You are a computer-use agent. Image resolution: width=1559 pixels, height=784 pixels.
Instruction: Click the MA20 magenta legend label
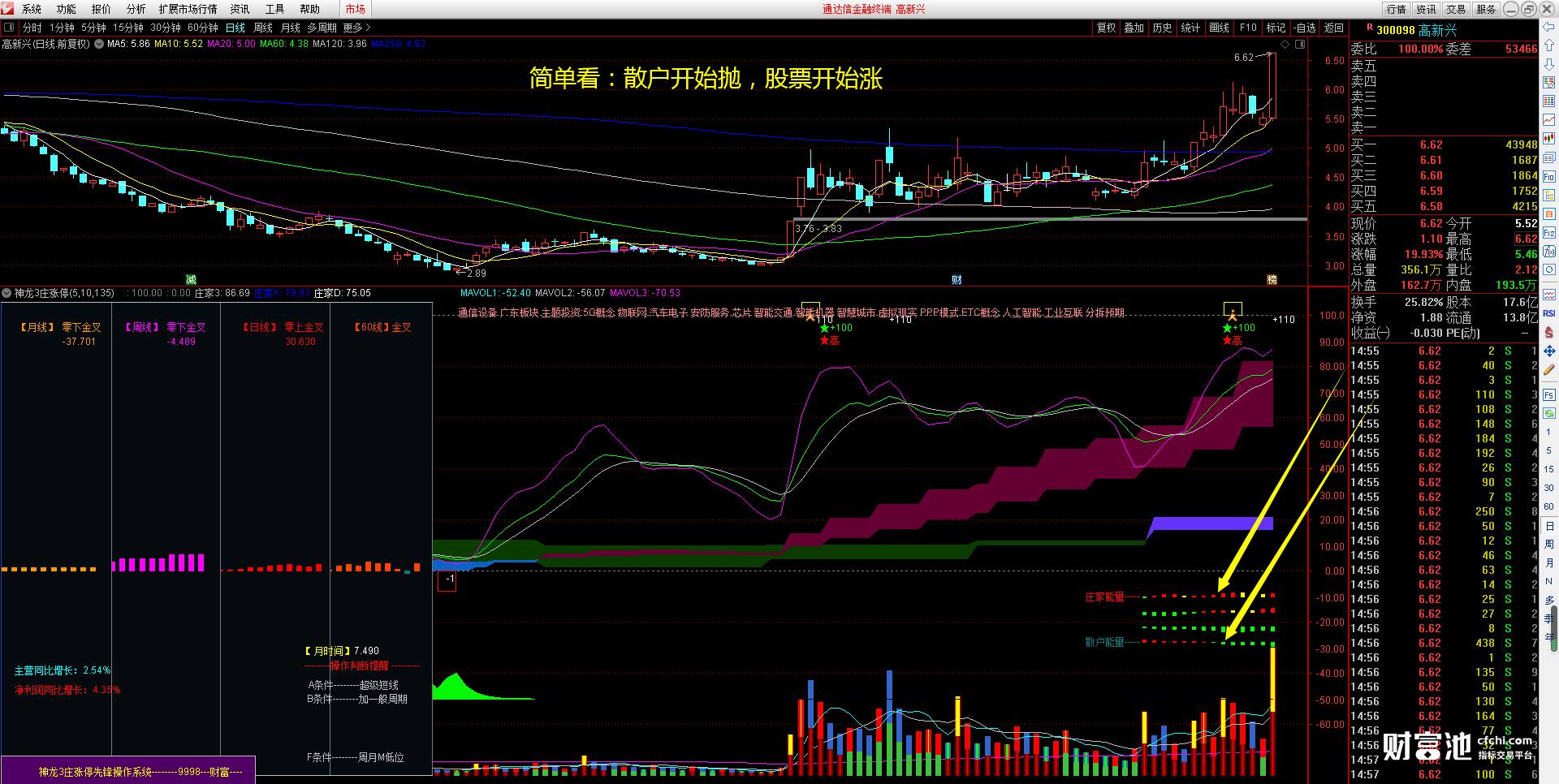click(231, 44)
